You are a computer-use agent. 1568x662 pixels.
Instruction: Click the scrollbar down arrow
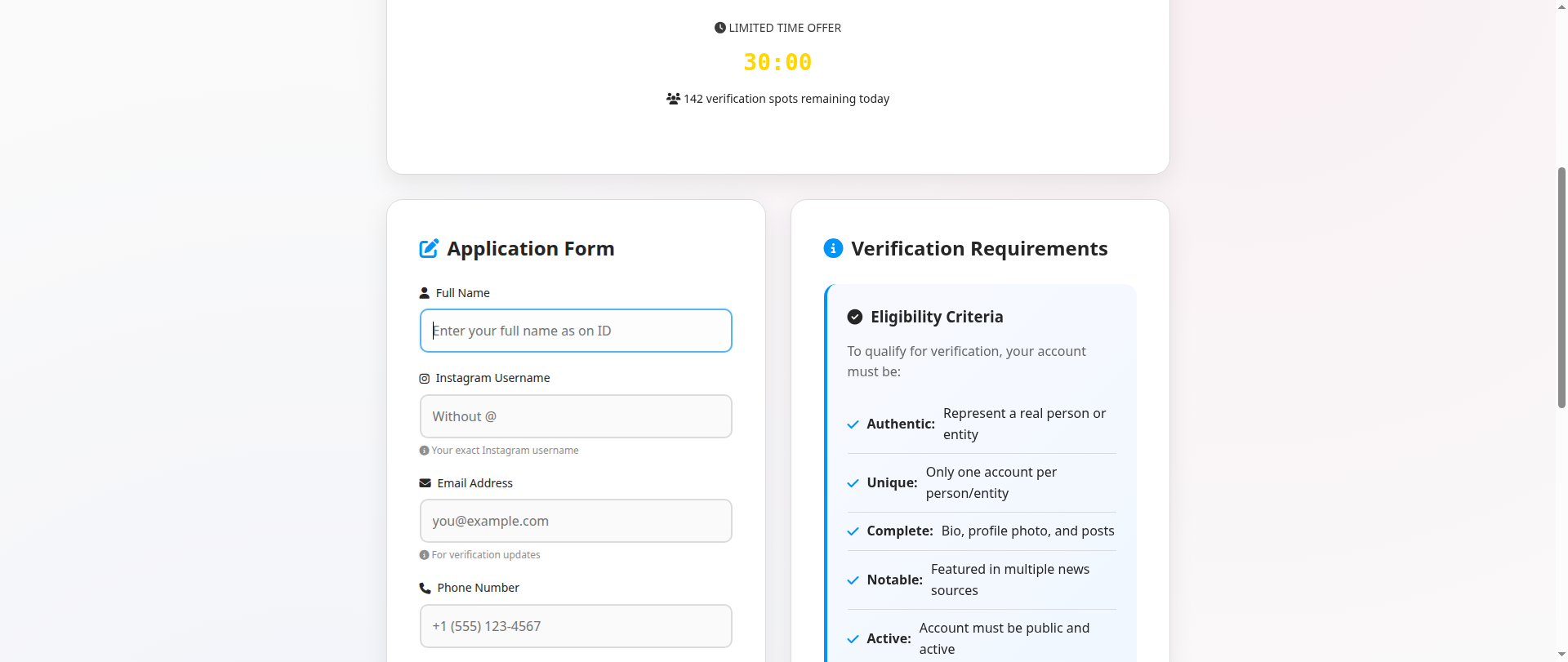pyautogui.click(x=1561, y=655)
